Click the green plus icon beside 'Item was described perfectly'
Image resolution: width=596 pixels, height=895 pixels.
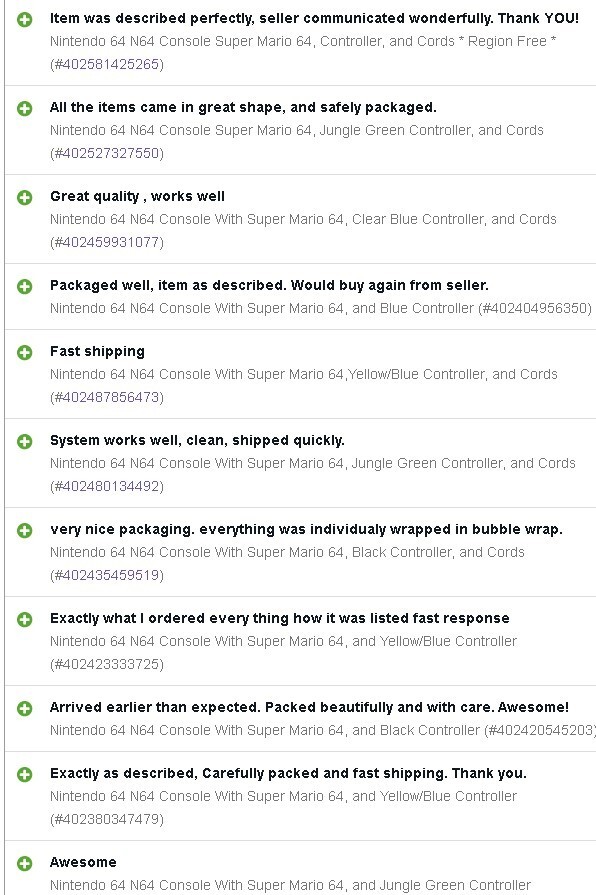(x=25, y=20)
